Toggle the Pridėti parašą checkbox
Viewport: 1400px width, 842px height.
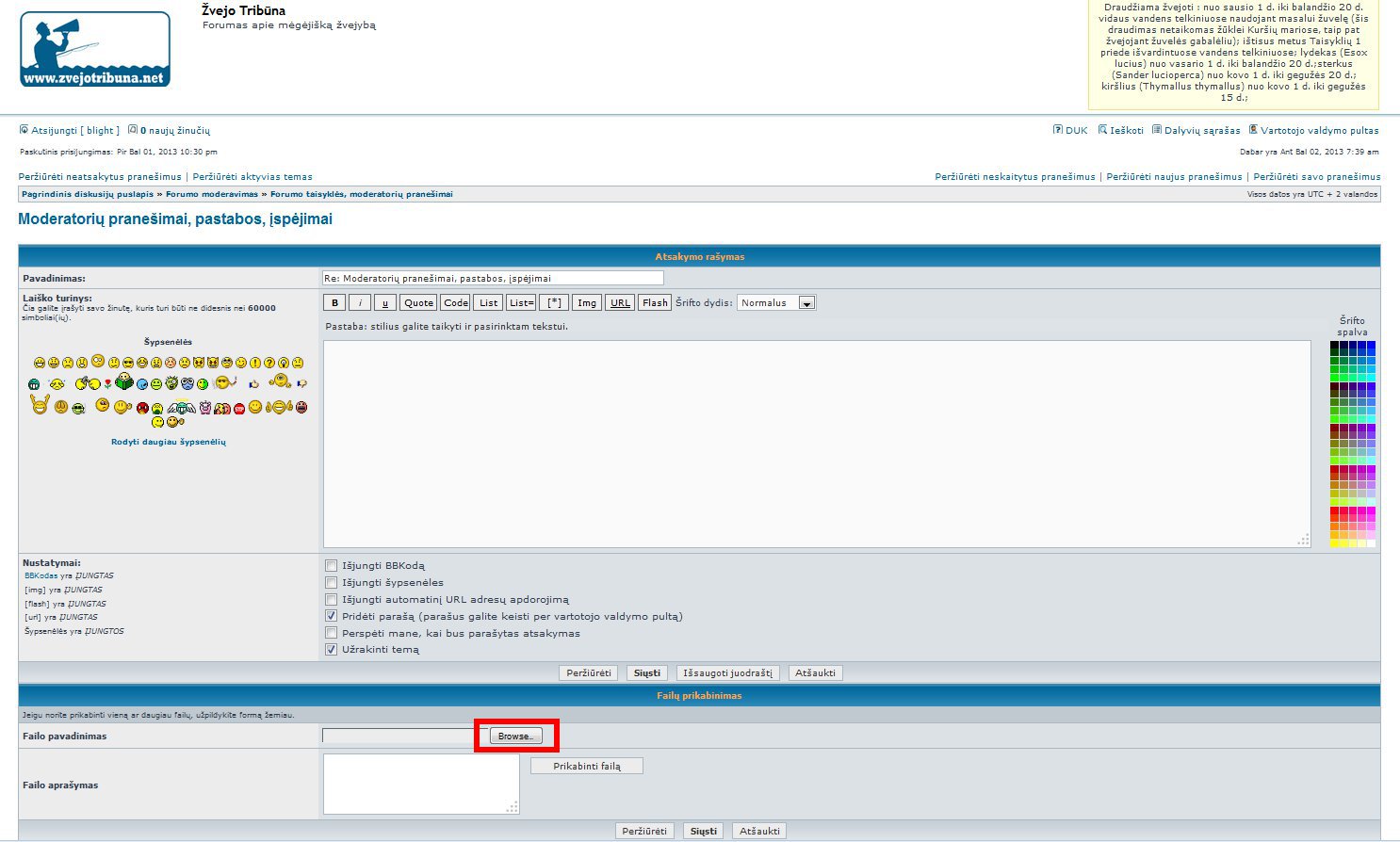[331, 616]
